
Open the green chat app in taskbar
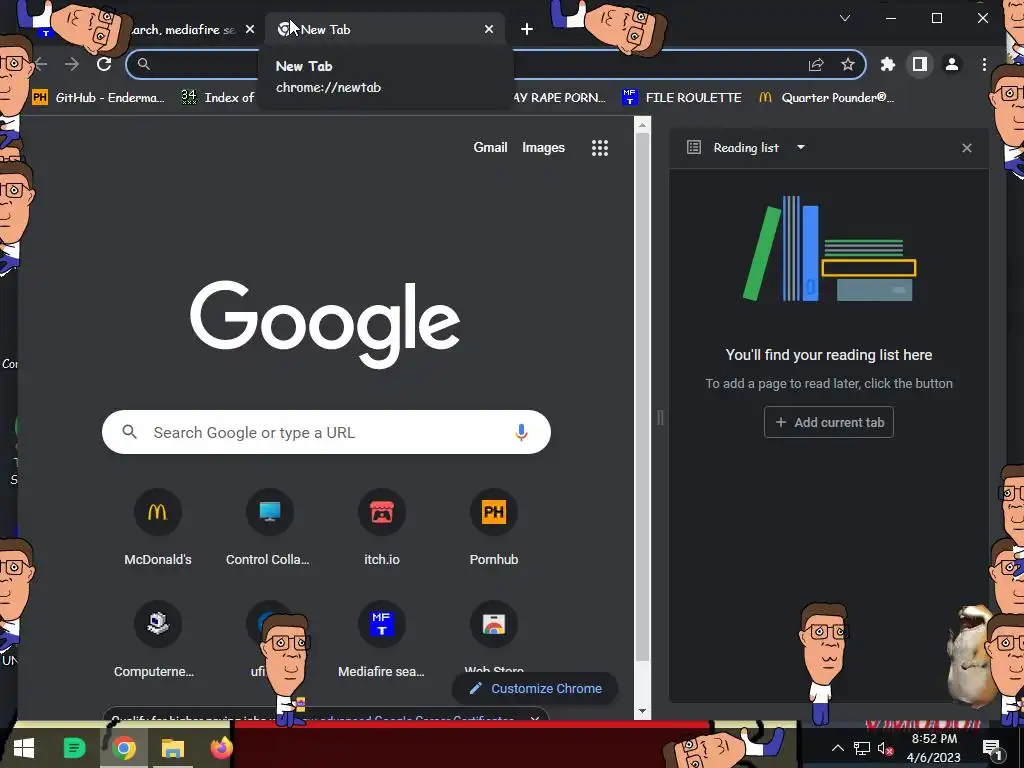tap(74, 748)
